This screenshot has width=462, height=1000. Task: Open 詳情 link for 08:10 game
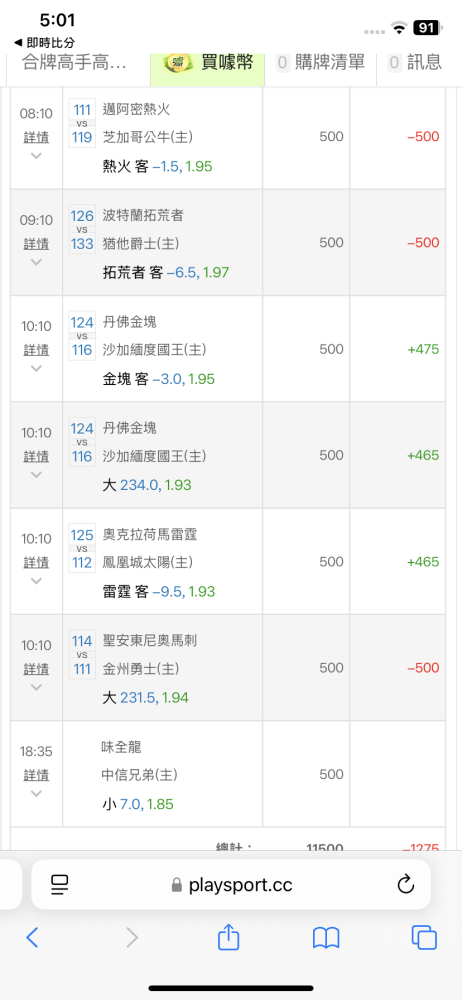pyautogui.click(x=36, y=137)
